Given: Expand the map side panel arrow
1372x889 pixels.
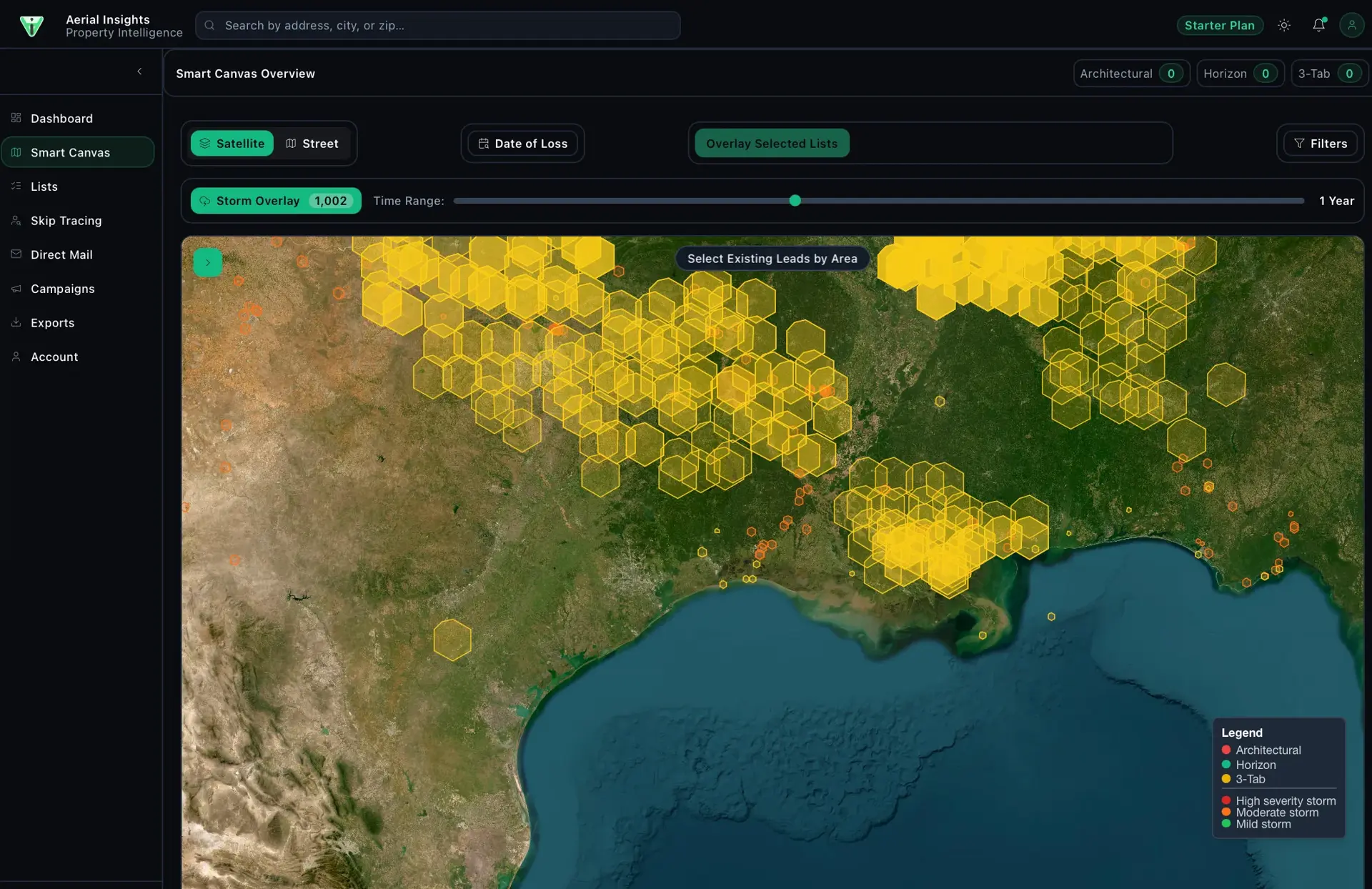Looking at the screenshot, I should click(208, 262).
